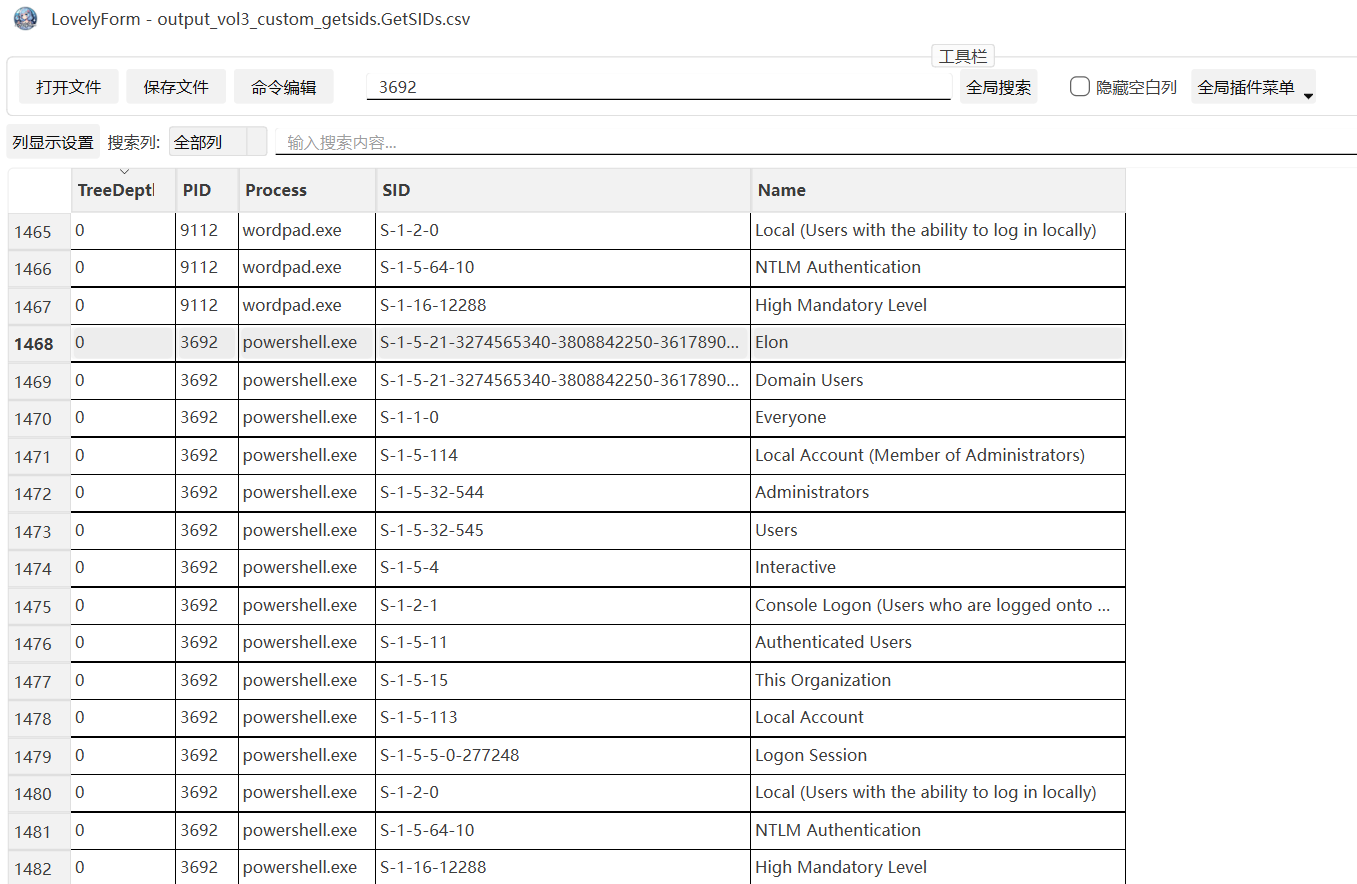Viewport: 1357px width, 884px height.
Task: Click the Authenticated Users cell
Action: pos(938,643)
